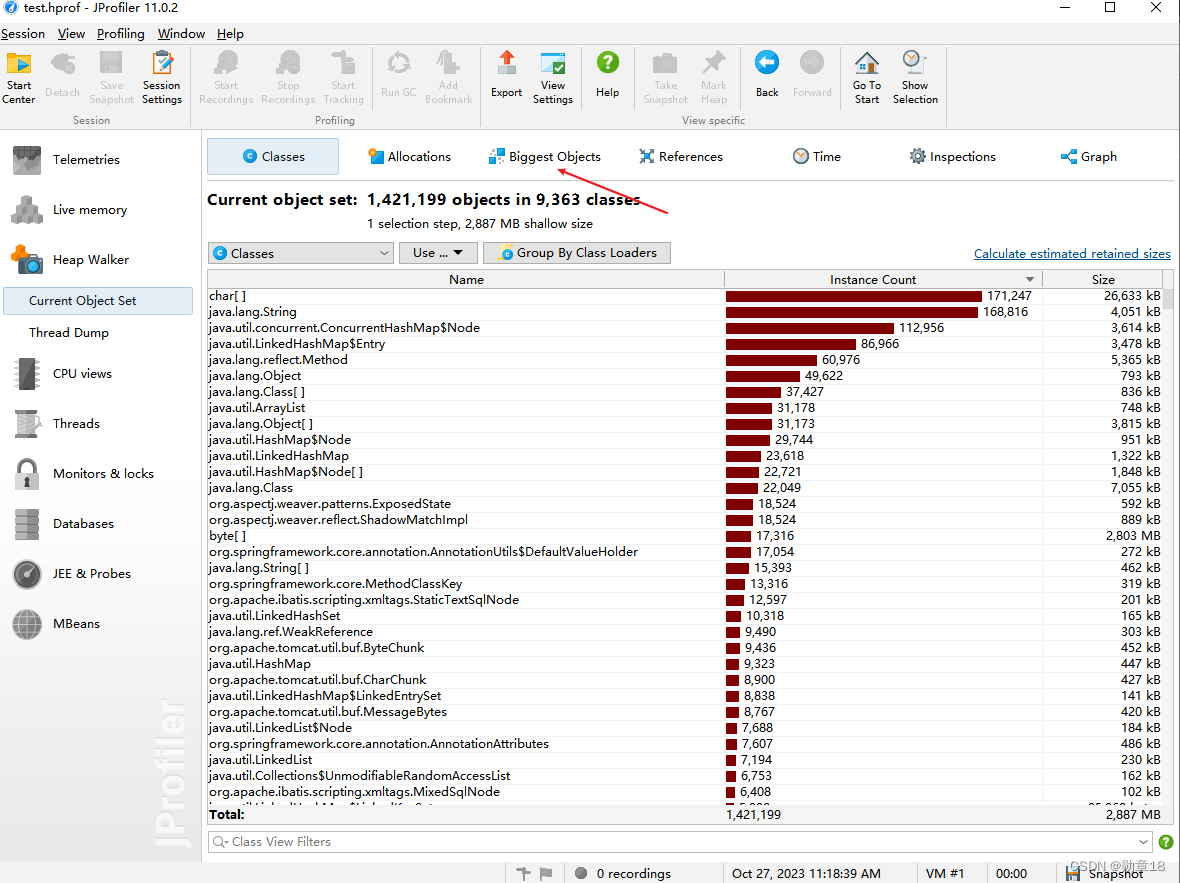This screenshot has width=1180, height=883.
Task: Open the MBeans view
Action: pos(77,623)
